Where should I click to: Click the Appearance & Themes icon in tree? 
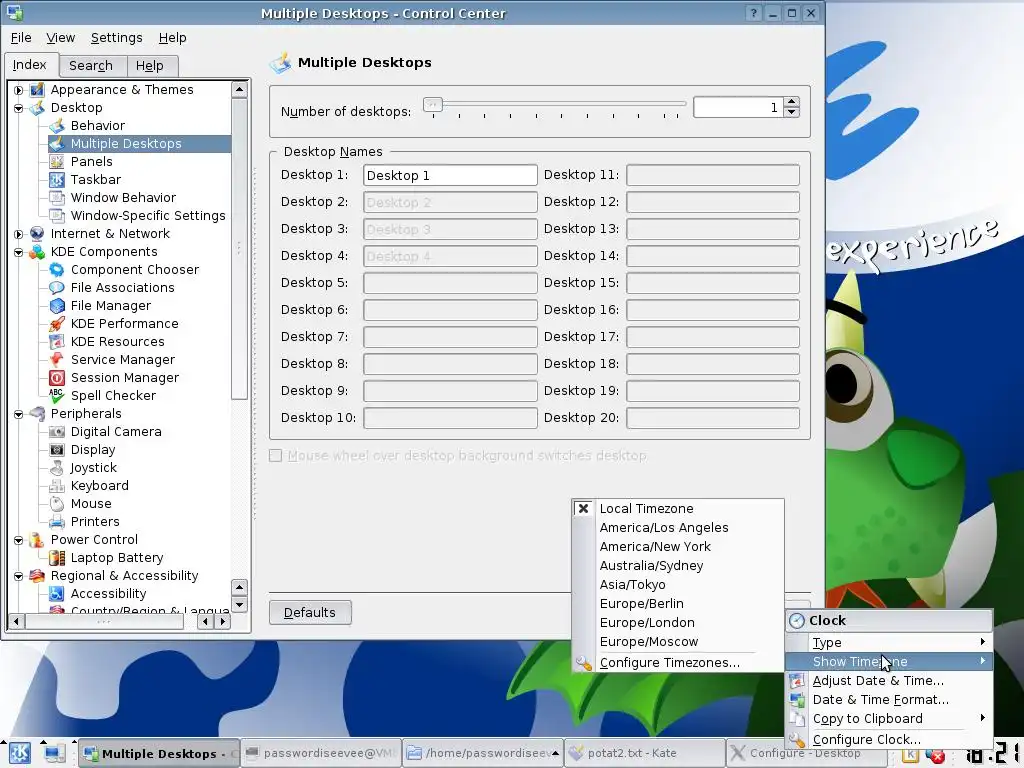pos(37,89)
